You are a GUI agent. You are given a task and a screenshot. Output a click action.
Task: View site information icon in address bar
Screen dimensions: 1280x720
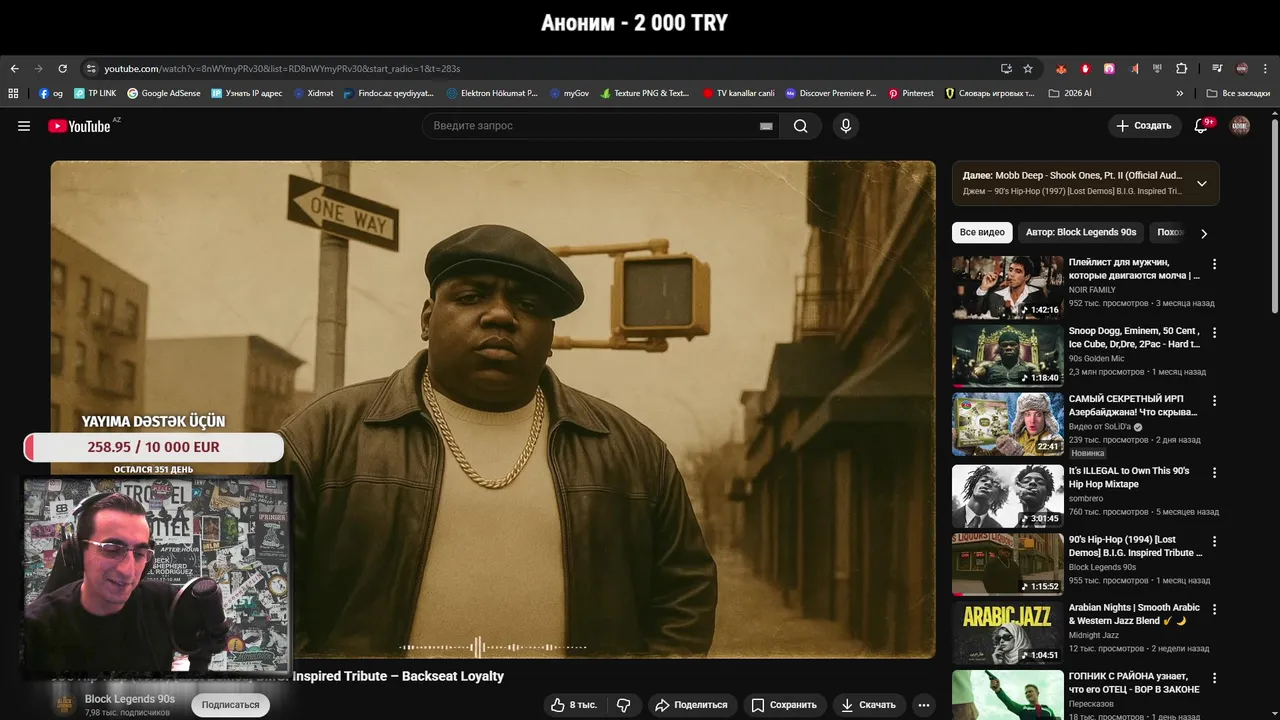coord(91,68)
